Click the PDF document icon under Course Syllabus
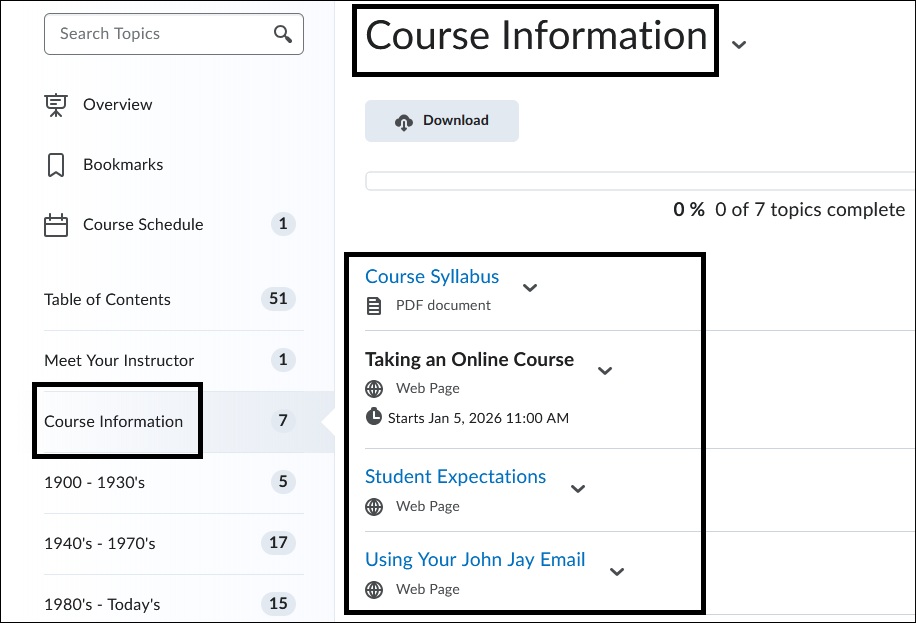Viewport: 916px width, 623px height. click(x=372, y=305)
